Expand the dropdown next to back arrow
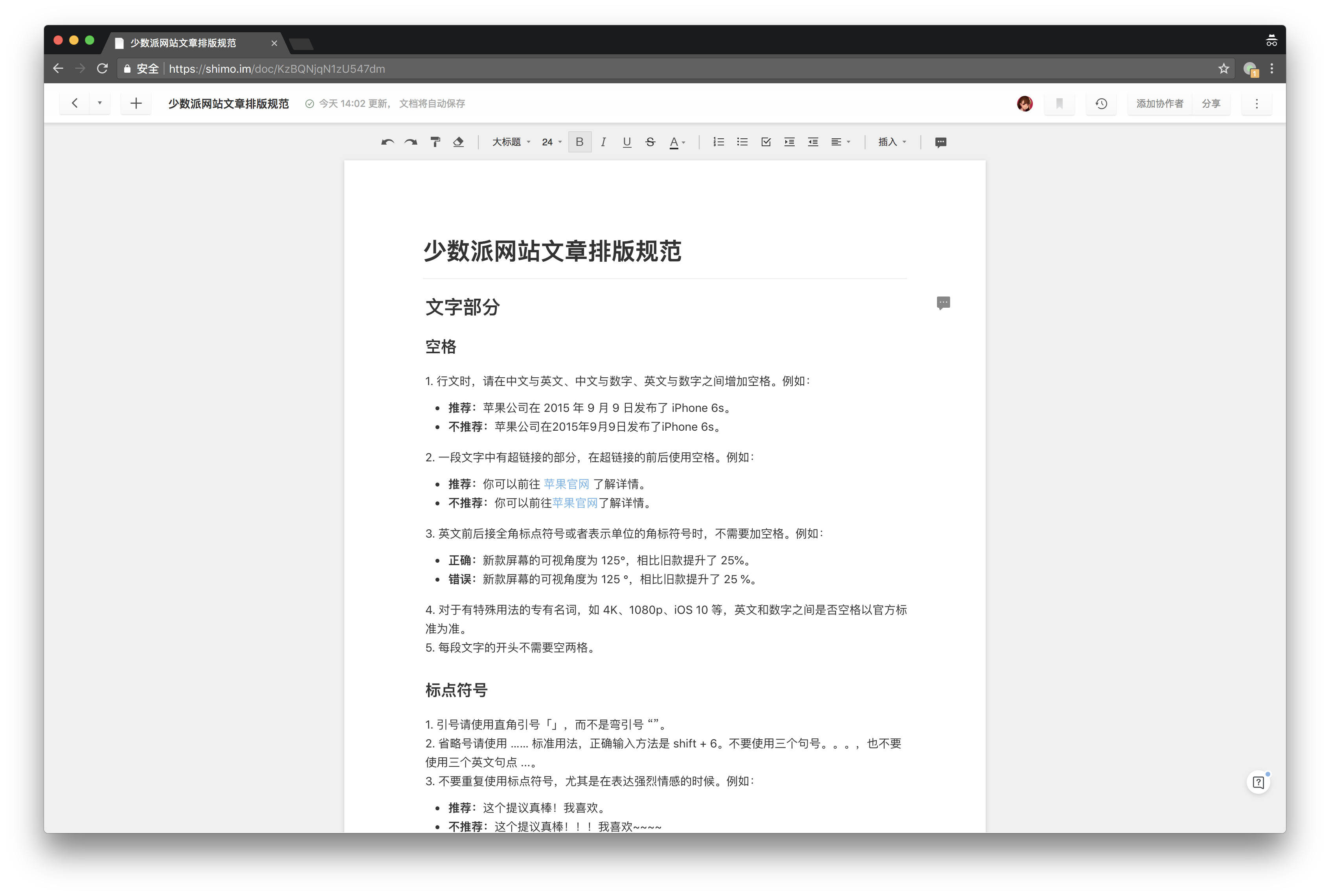1330x896 pixels. point(99,103)
